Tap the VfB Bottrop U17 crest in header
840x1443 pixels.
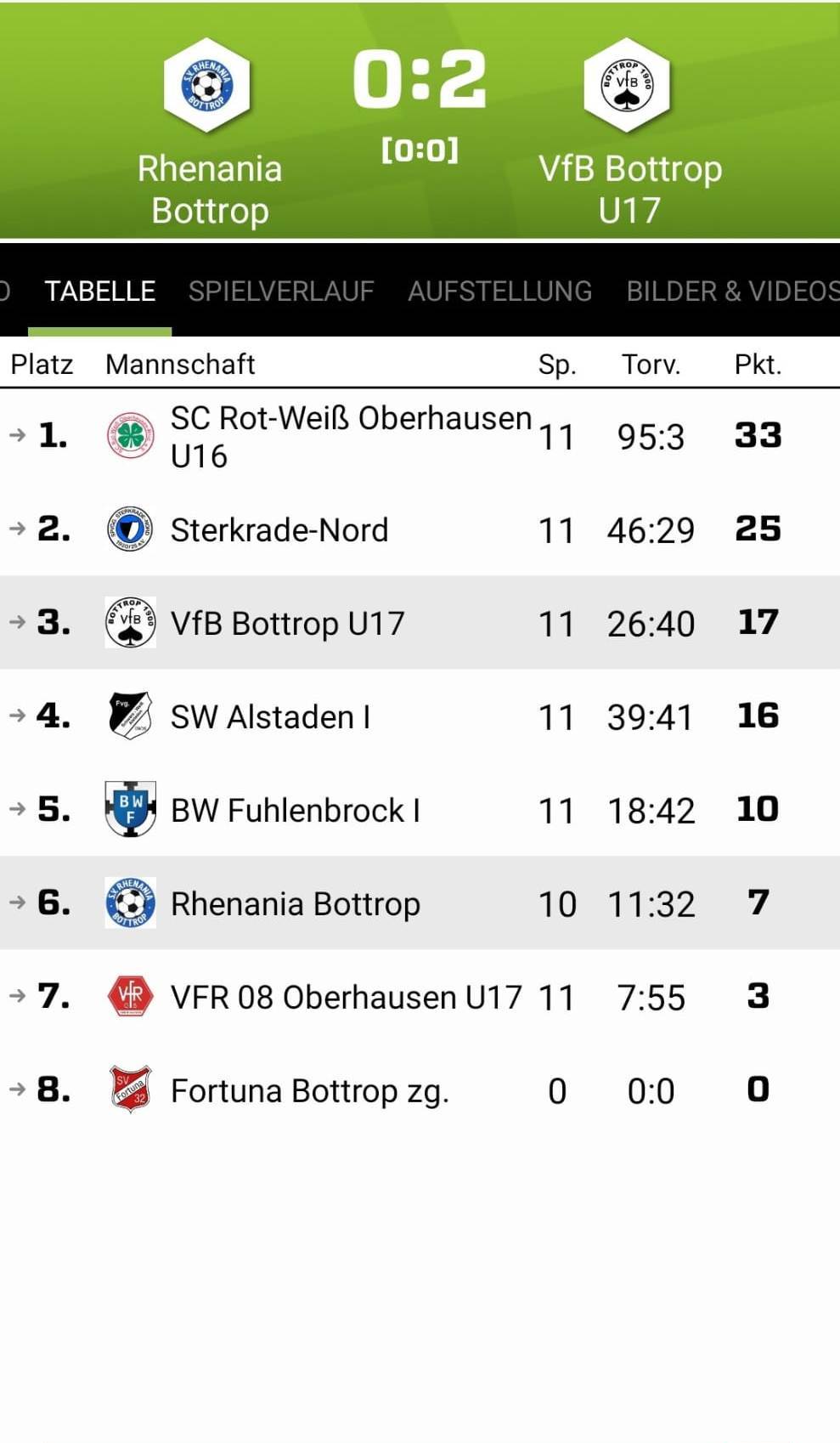(x=627, y=85)
